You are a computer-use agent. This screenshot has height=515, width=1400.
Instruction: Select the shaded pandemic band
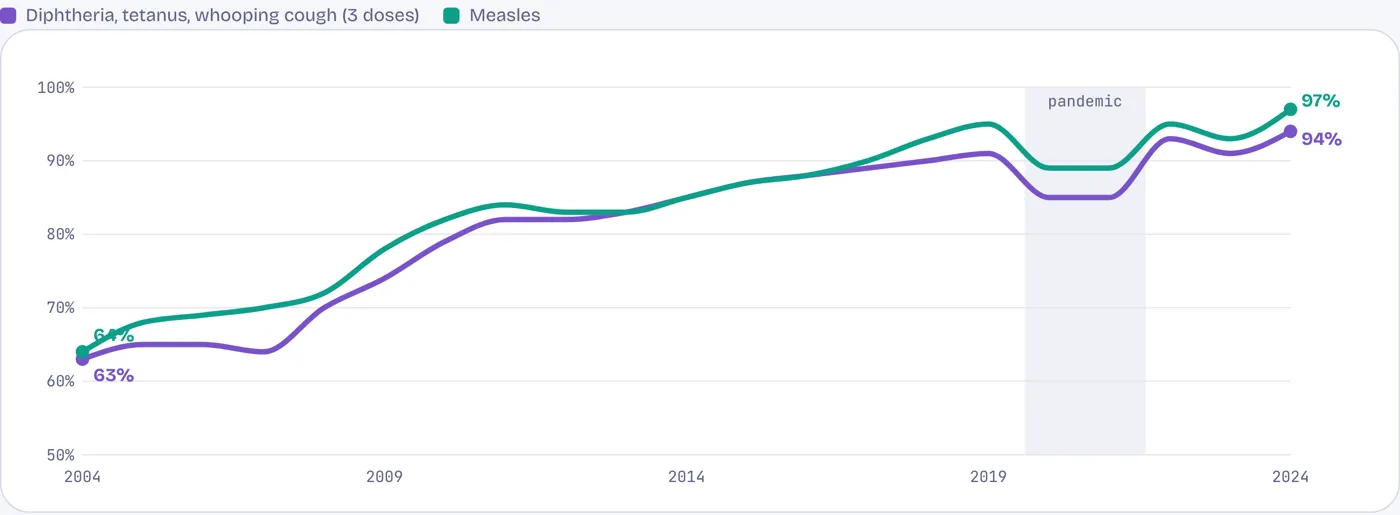click(1085, 271)
